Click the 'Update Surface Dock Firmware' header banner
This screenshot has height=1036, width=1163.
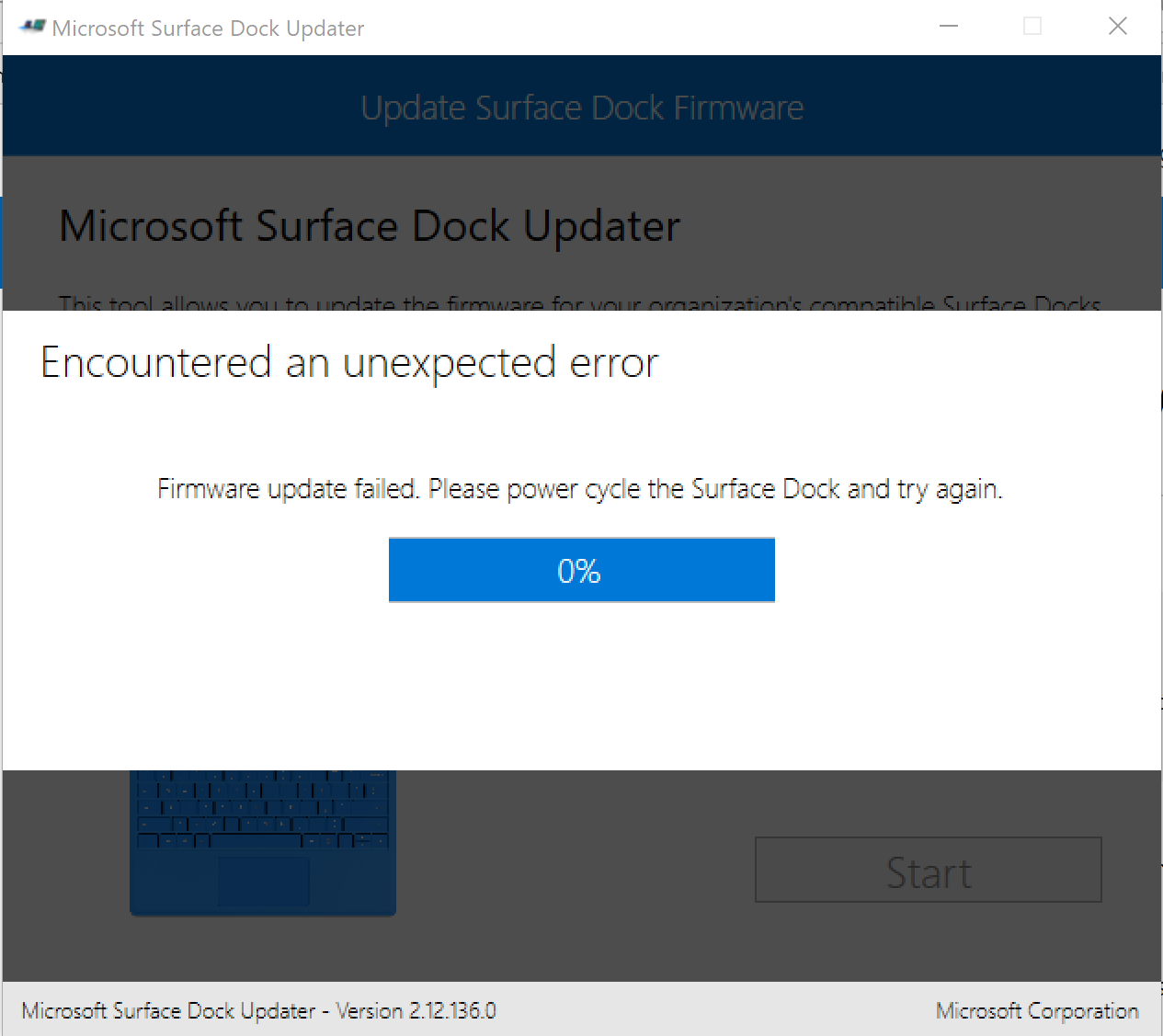[x=582, y=108]
